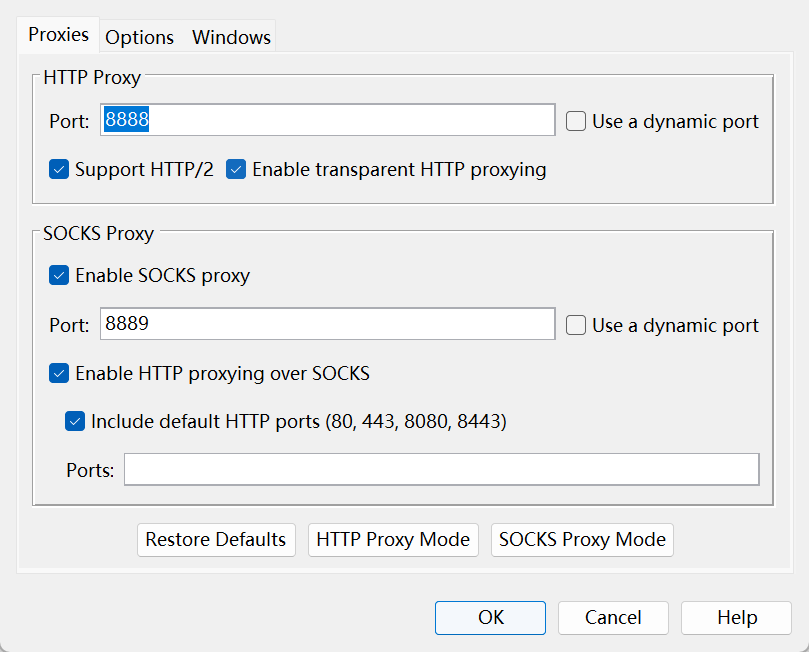
Task: Click the additional Ports input field
Action: (442, 469)
